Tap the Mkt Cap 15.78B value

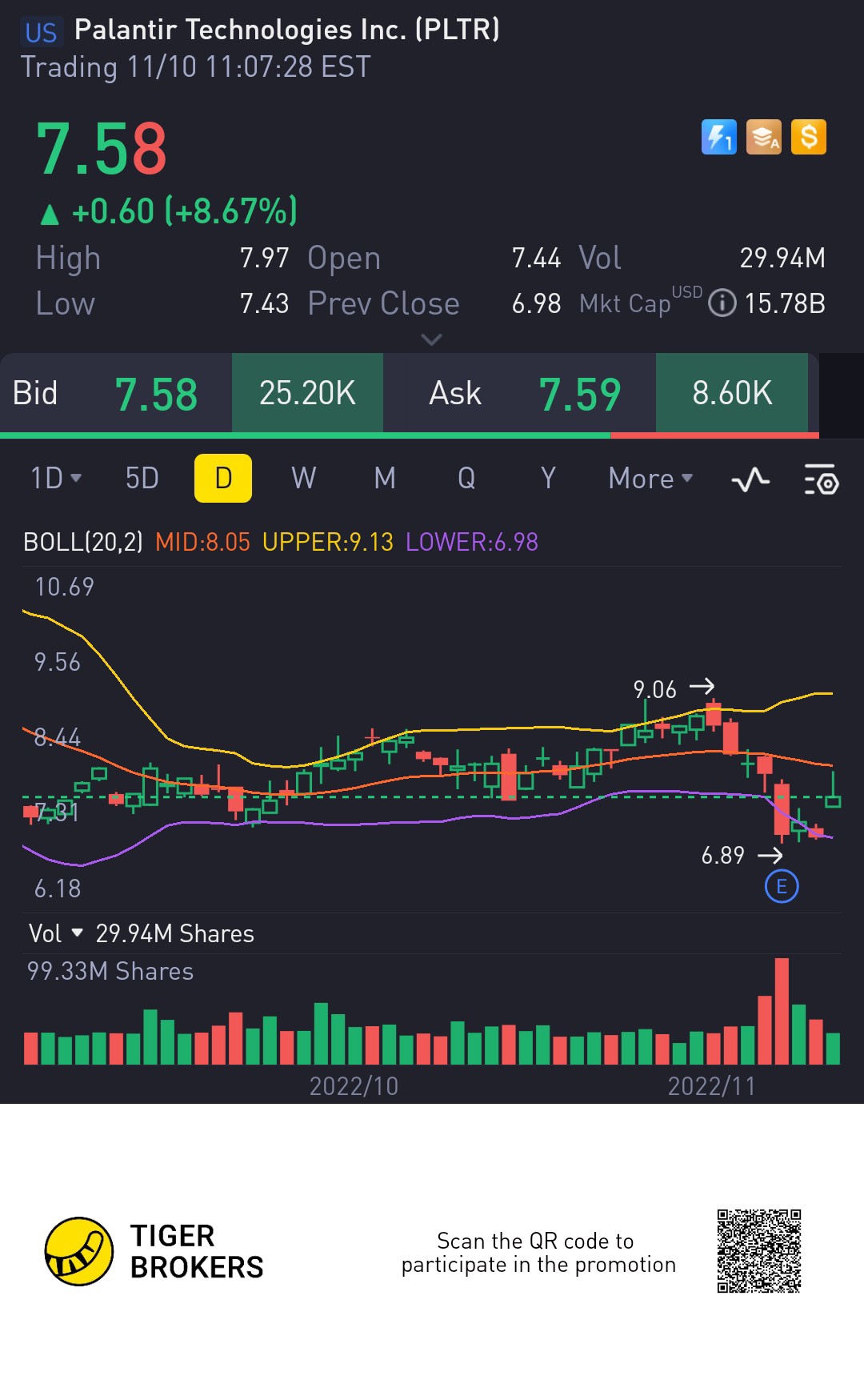click(785, 303)
